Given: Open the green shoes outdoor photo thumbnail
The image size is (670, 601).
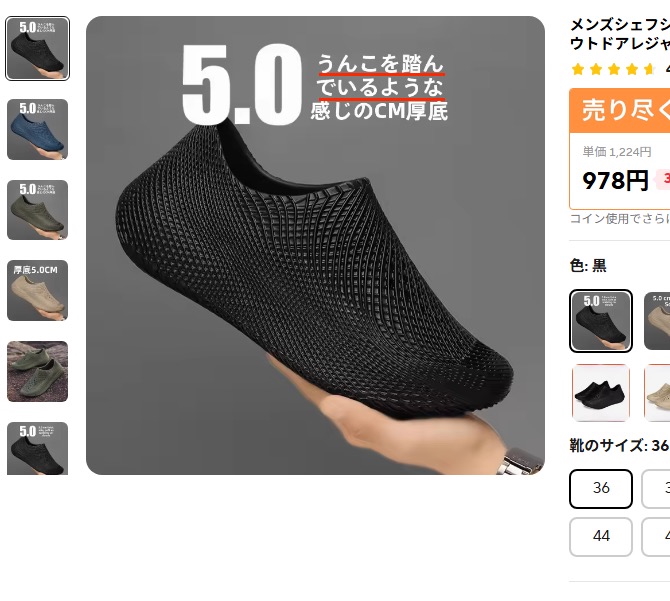Looking at the screenshot, I should (x=38, y=371).
